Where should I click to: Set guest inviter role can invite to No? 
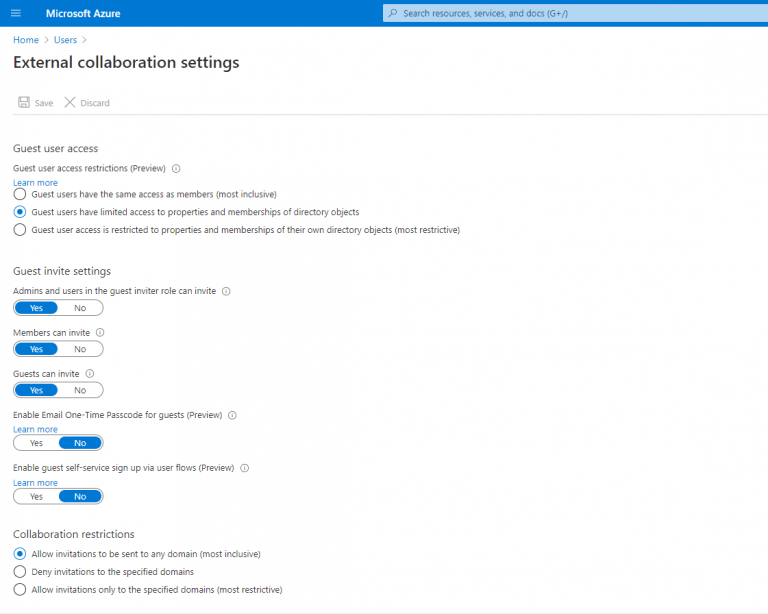[80, 308]
